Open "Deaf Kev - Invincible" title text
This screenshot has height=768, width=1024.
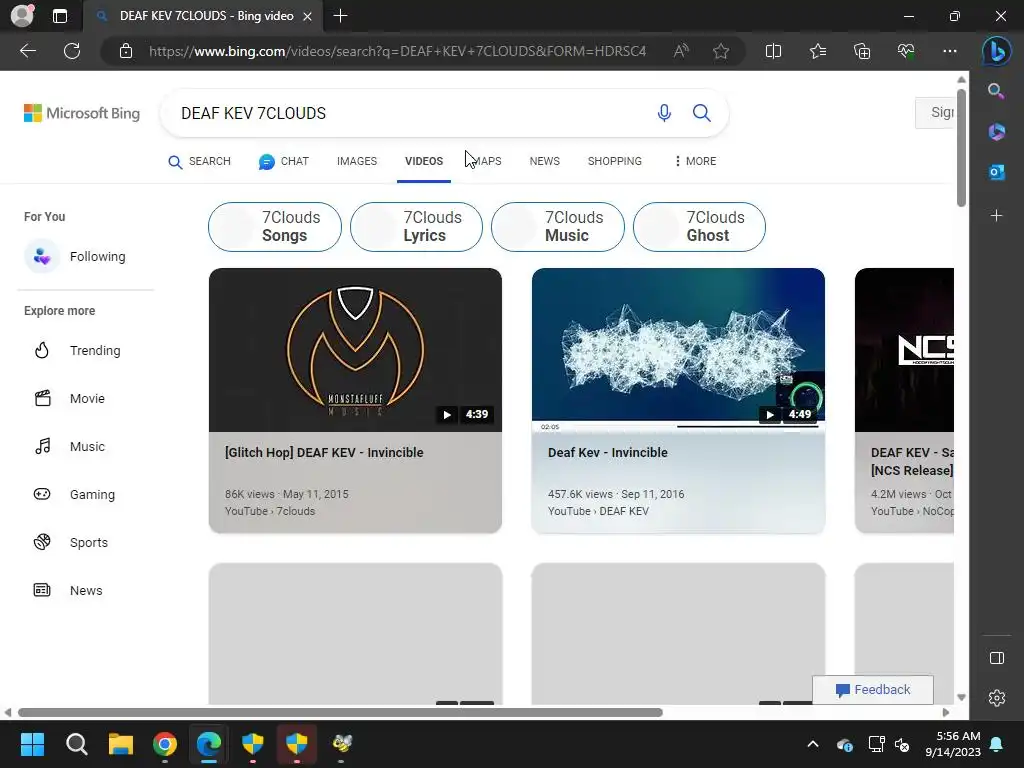607,453
